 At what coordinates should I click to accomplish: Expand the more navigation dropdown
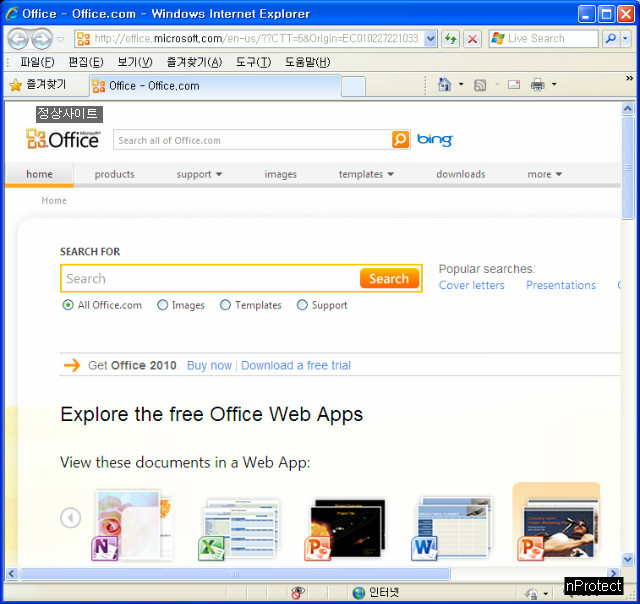tap(559, 174)
